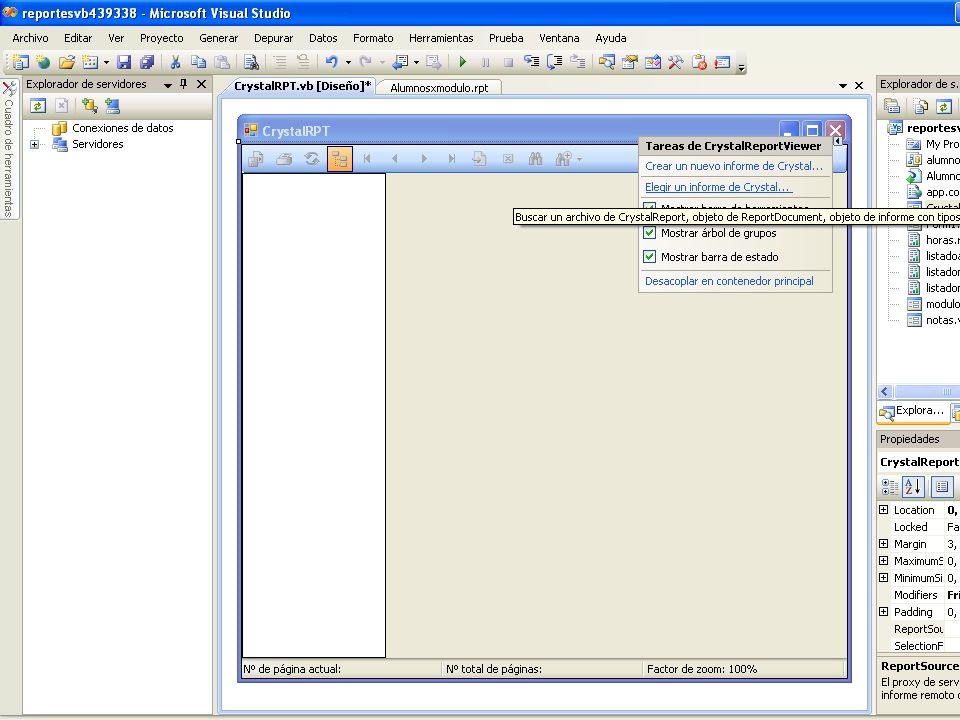This screenshot has width=960, height=720.
Task: Refresh the Server Explorer with the refresh icon
Action: click(38, 107)
